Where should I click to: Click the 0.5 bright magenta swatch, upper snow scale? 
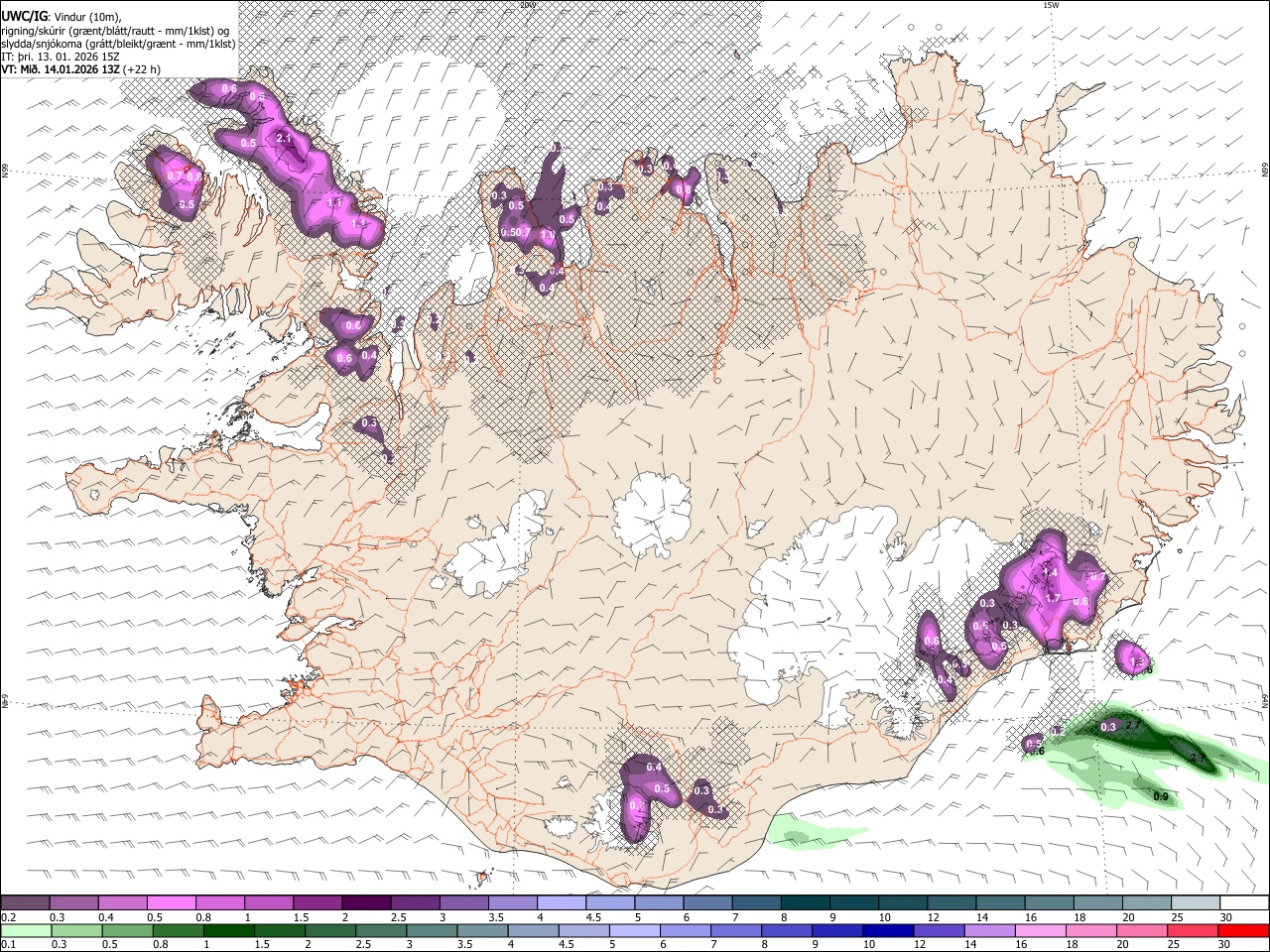[171, 902]
